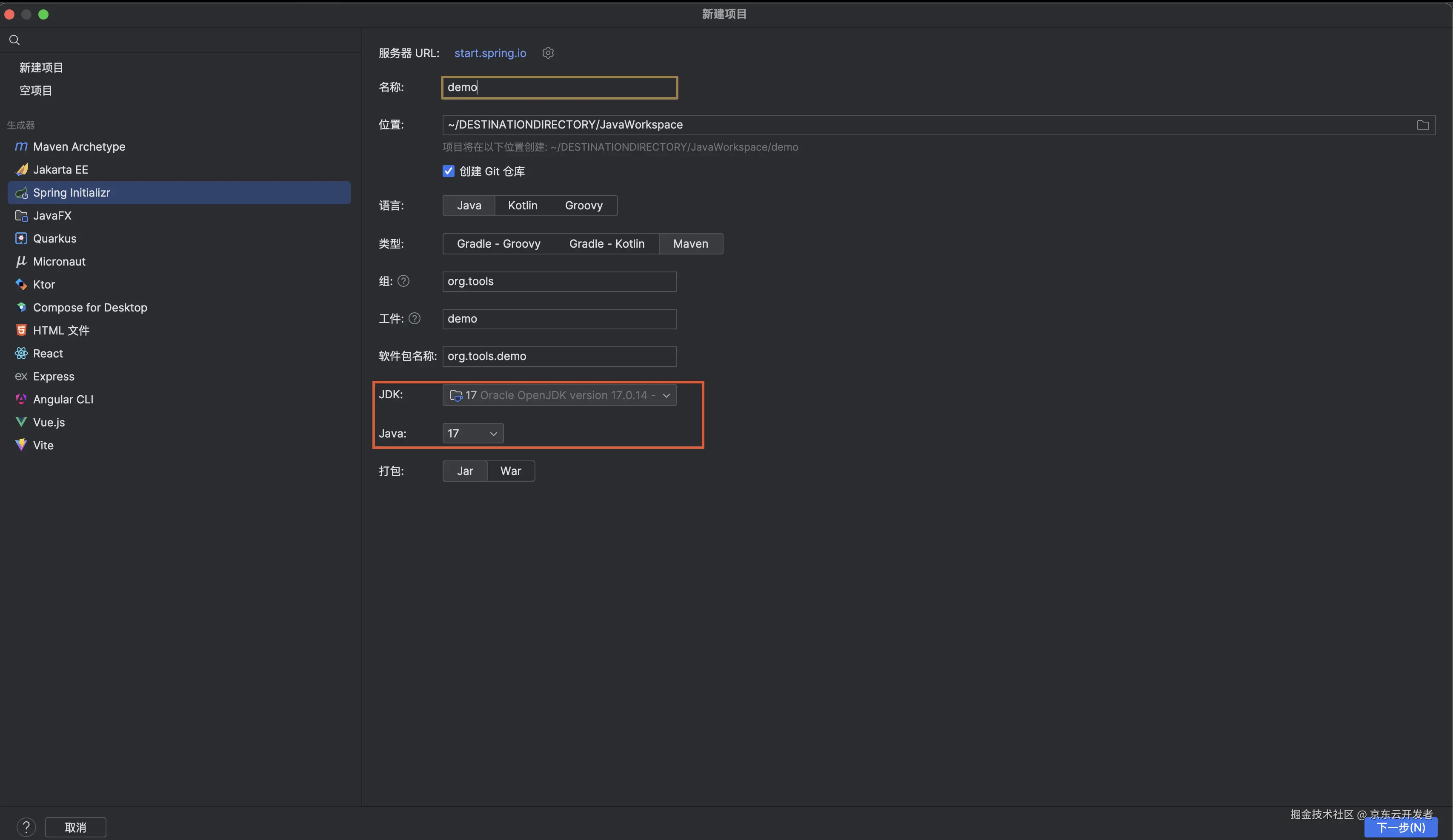Image resolution: width=1453 pixels, height=840 pixels.
Task: Open server URL settings gear
Action: point(548,53)
